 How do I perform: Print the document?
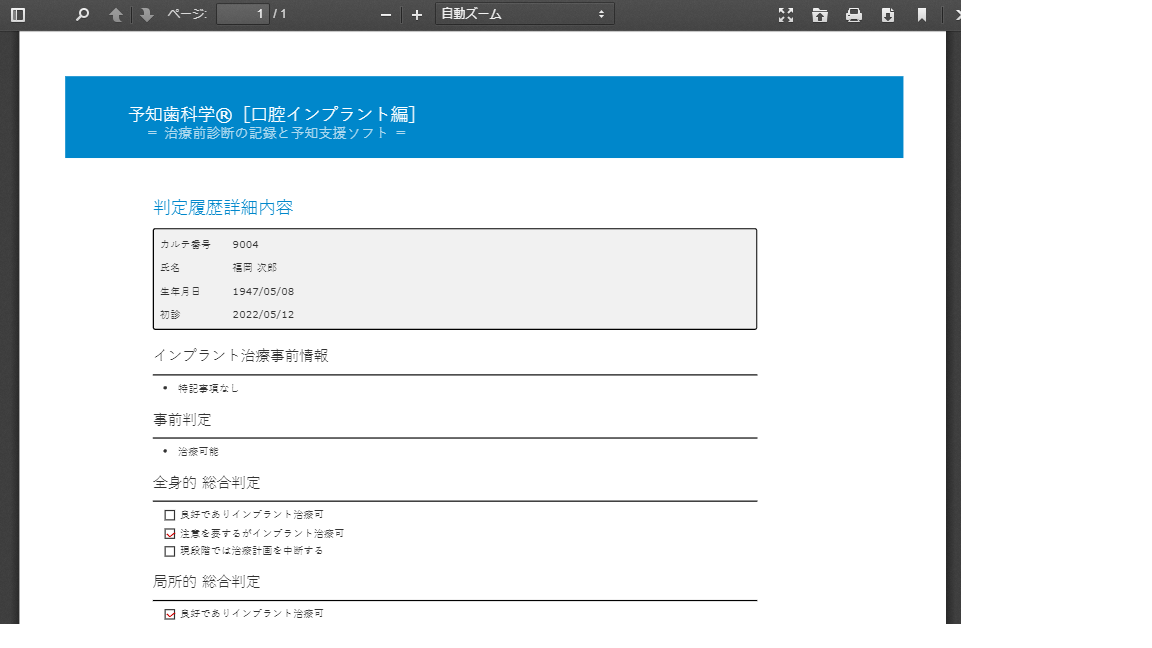pos(854,15)
